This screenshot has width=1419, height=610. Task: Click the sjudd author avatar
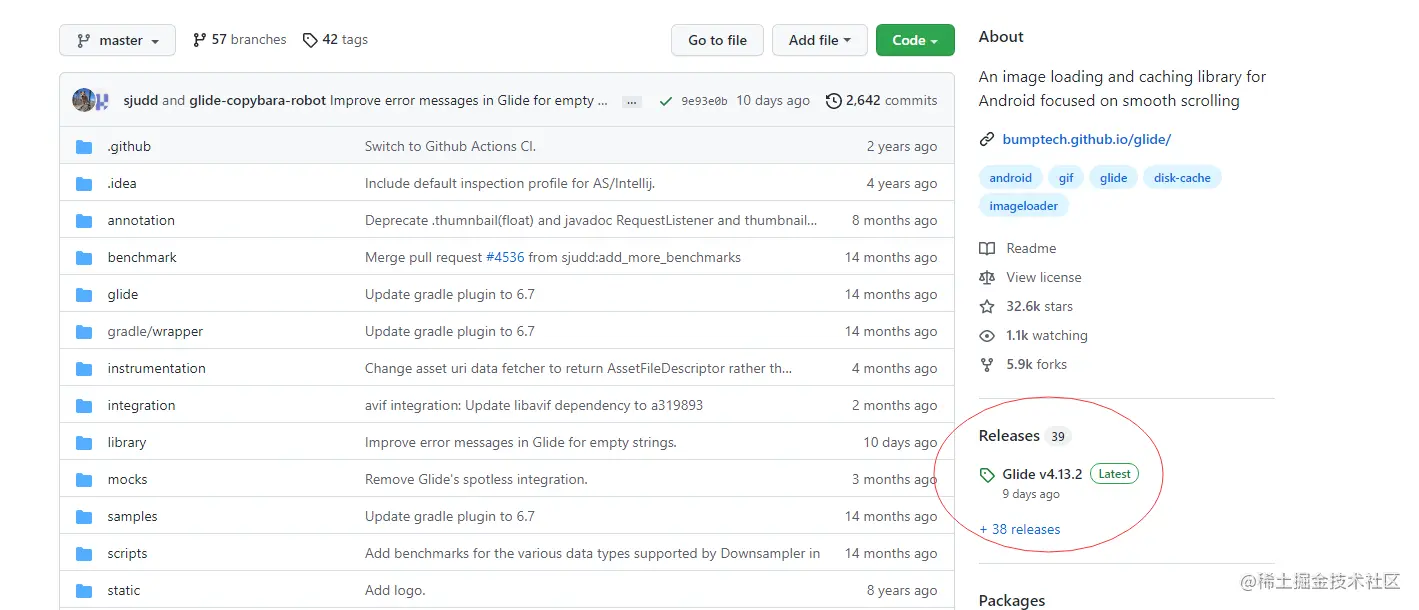83,100
